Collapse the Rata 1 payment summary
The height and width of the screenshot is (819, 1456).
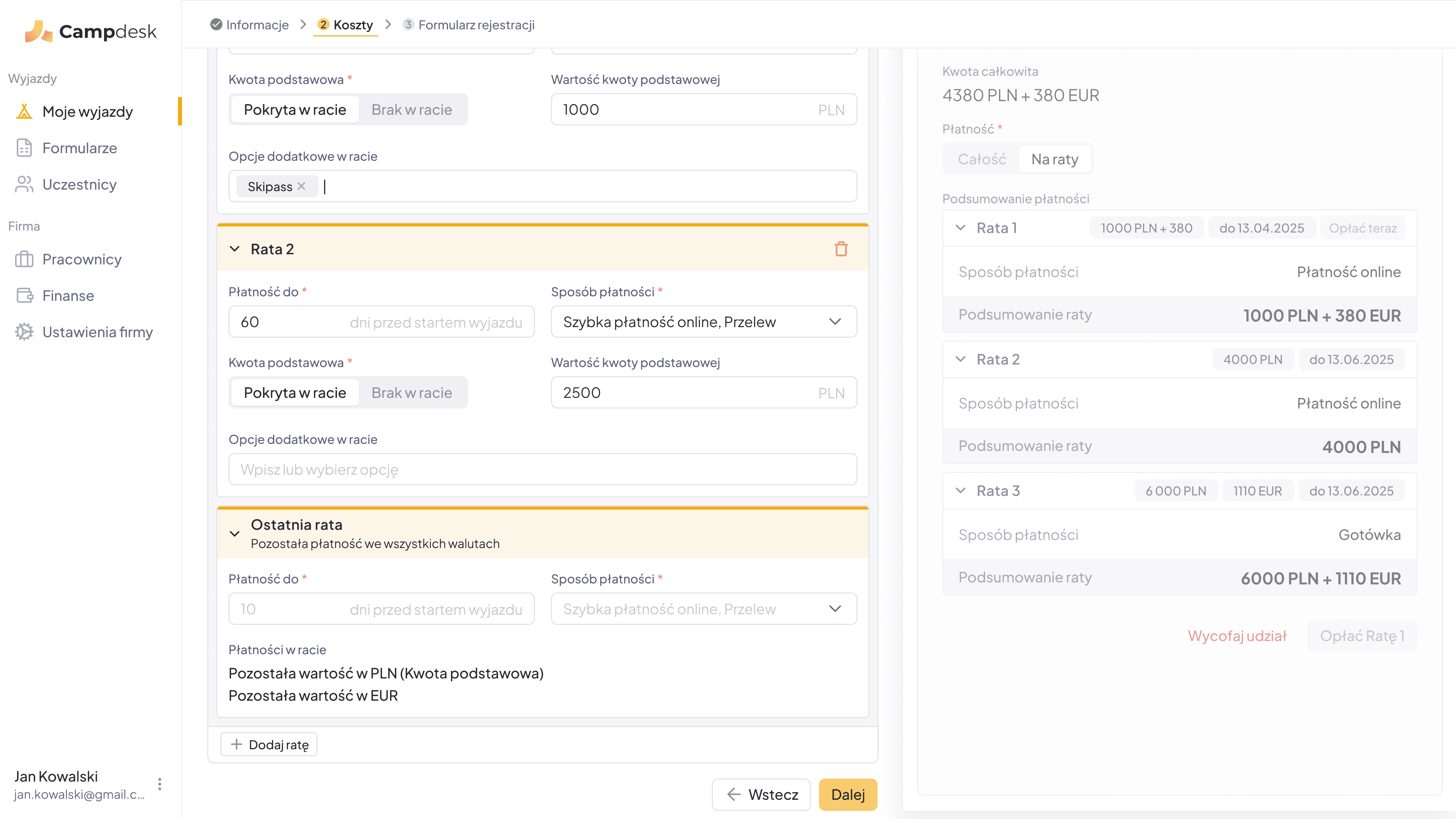[960, 228]
